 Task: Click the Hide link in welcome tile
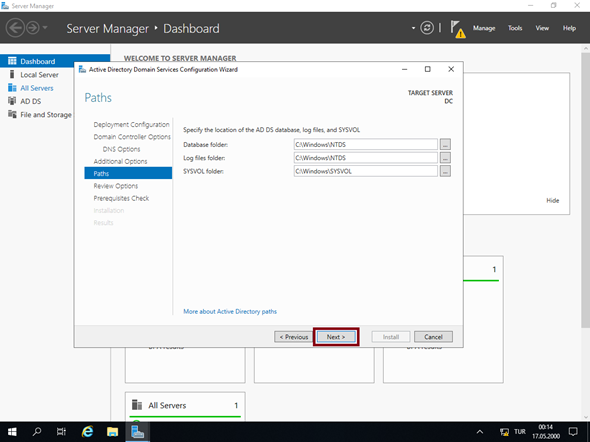(552, 200)
